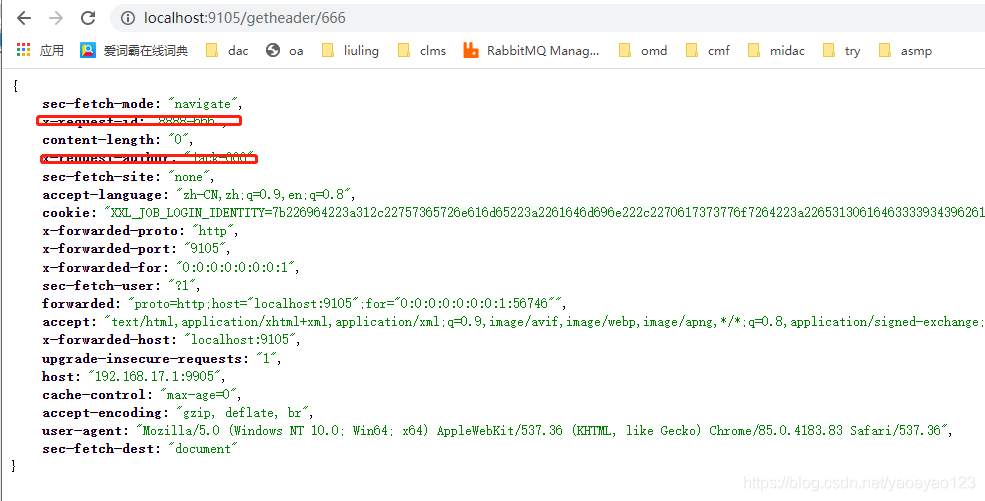The image size is (985, 501).
Task: Open the try bookmark folder
Action: (842, 50)
